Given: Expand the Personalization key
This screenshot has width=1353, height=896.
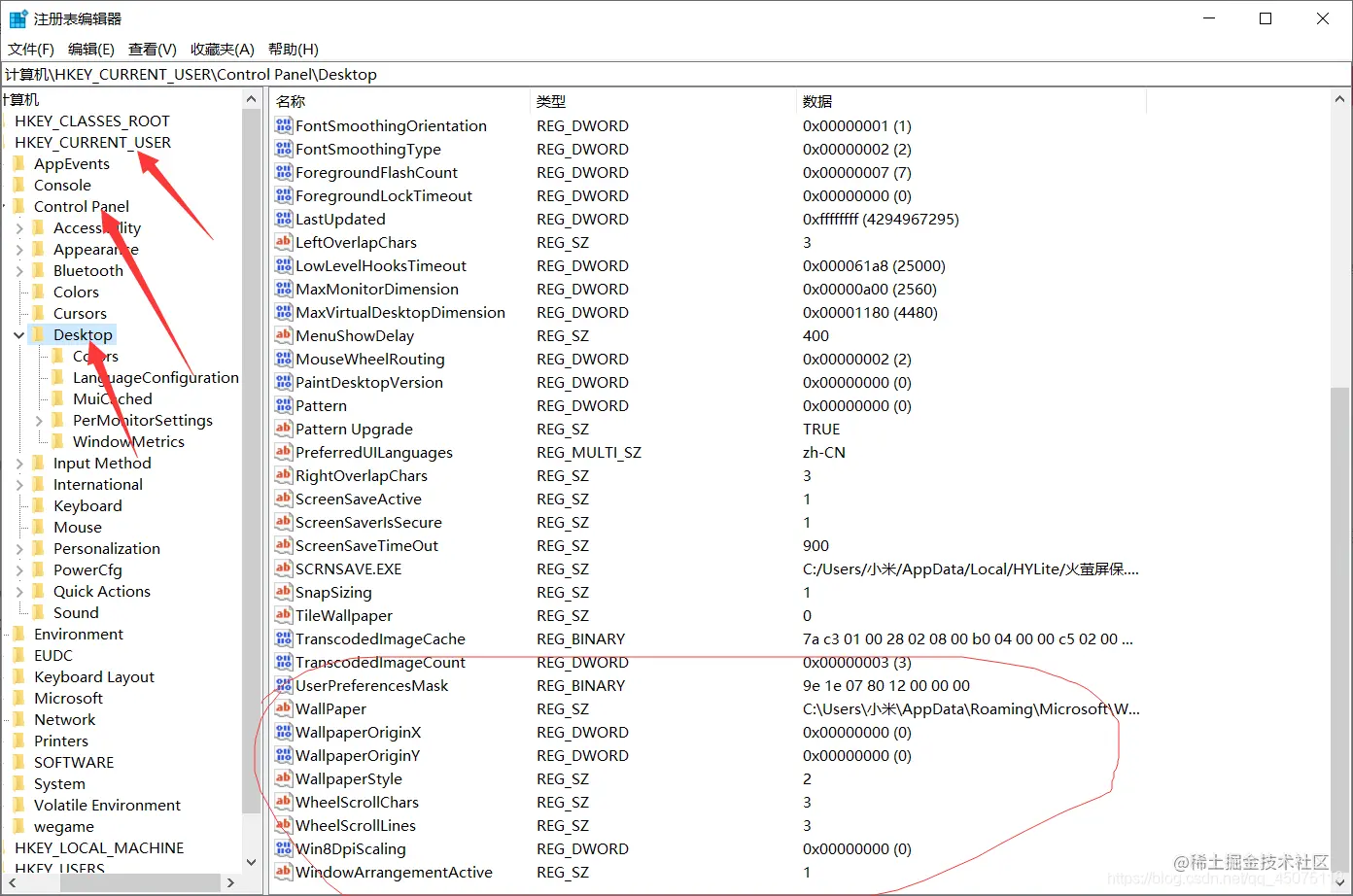Looking at the screenshot, I should point(19,549).
